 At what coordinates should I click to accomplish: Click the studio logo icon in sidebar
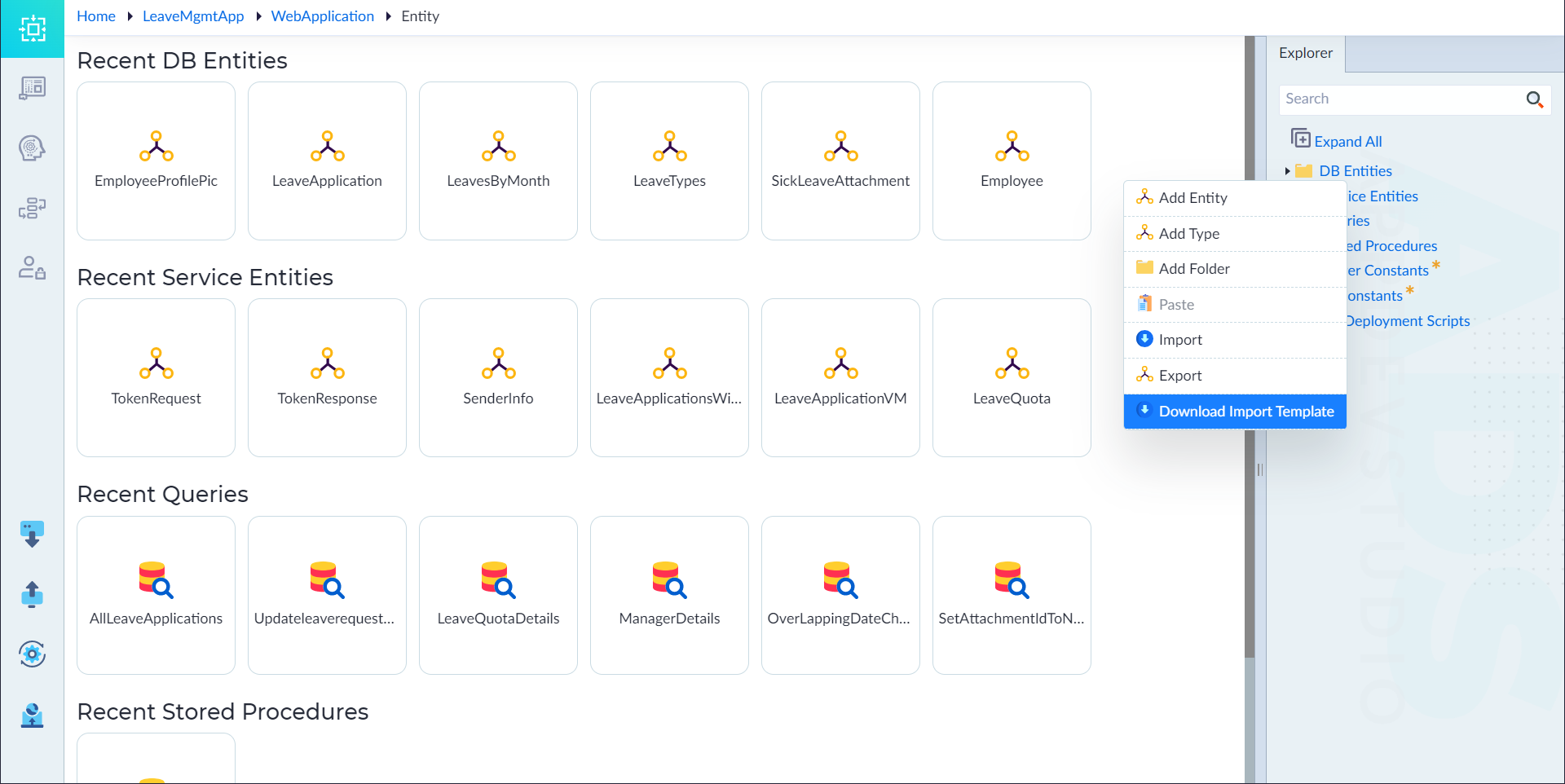[x=33, y=29]
